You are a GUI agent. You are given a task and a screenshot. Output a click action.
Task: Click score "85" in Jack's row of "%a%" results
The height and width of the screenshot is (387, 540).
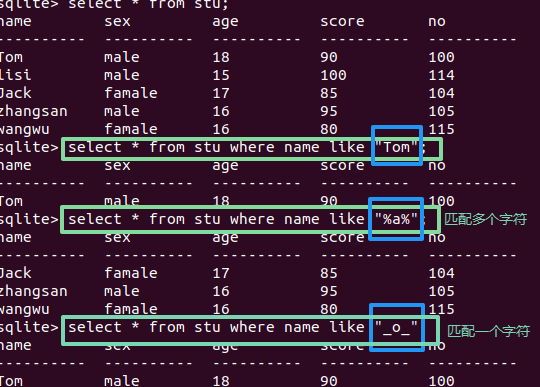point(329,273)
